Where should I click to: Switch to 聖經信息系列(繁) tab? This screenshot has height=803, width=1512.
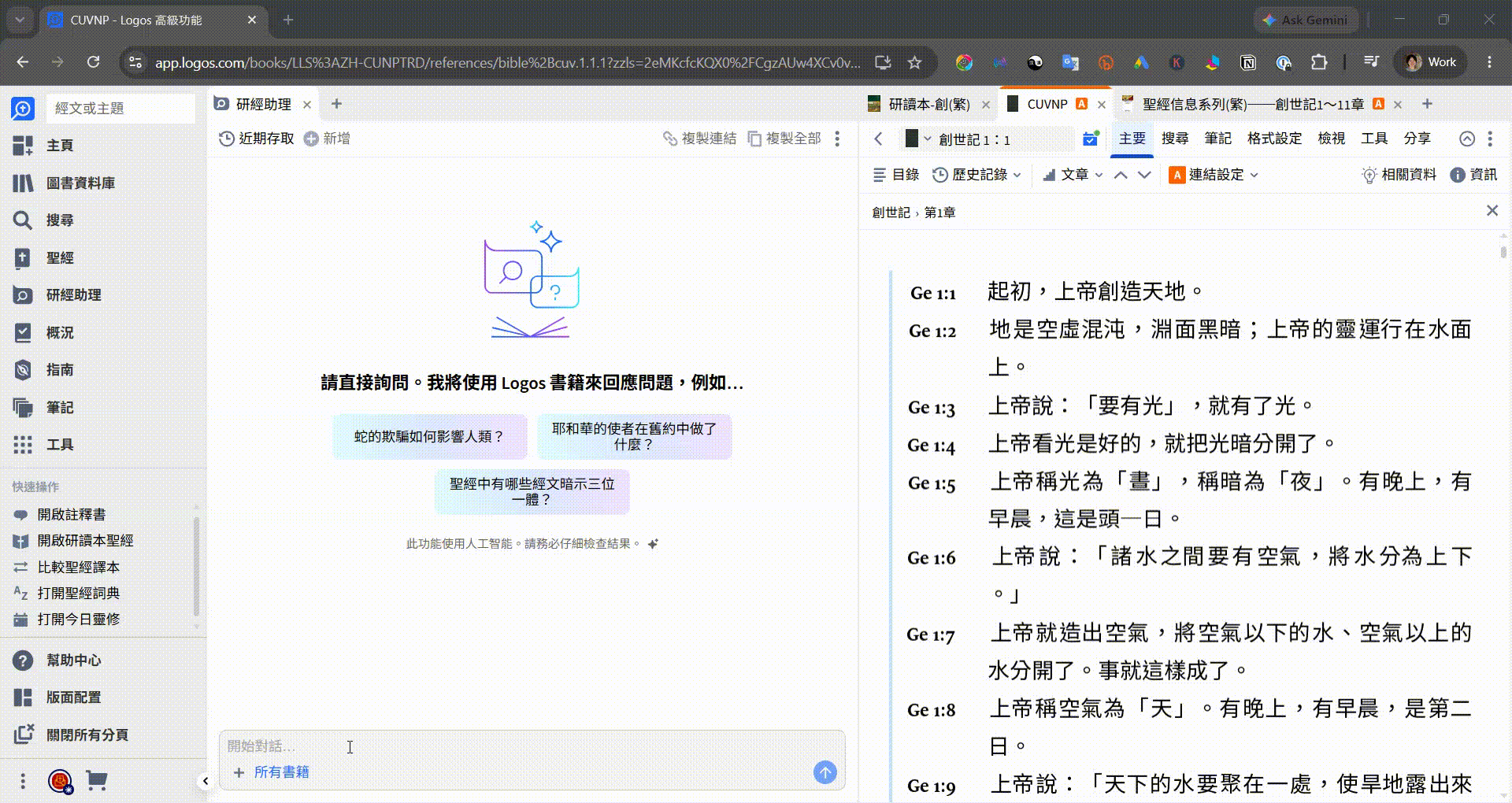pos(1251,105)
